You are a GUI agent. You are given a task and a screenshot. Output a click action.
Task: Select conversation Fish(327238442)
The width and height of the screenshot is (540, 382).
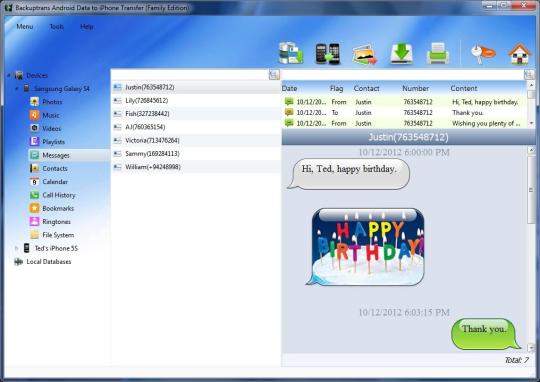196,114
